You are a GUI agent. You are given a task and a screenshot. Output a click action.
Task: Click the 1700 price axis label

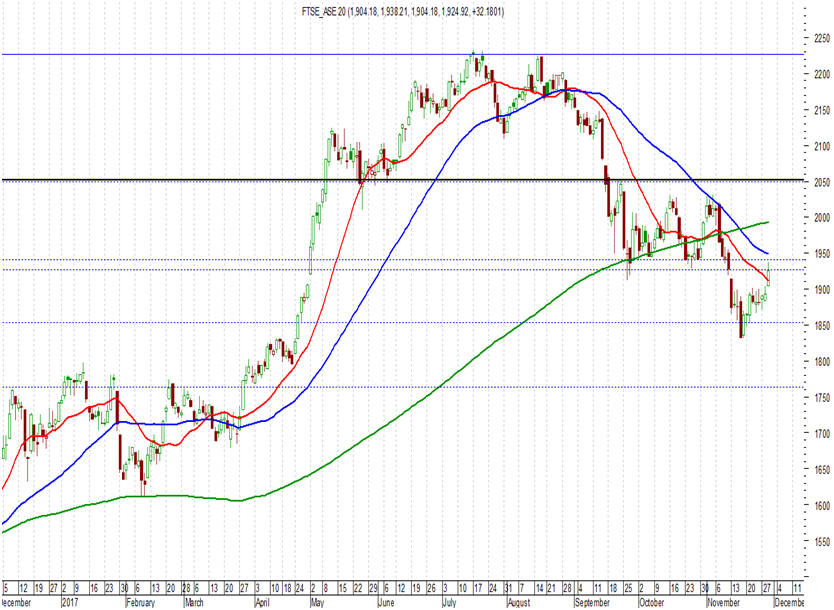[821, 434]
